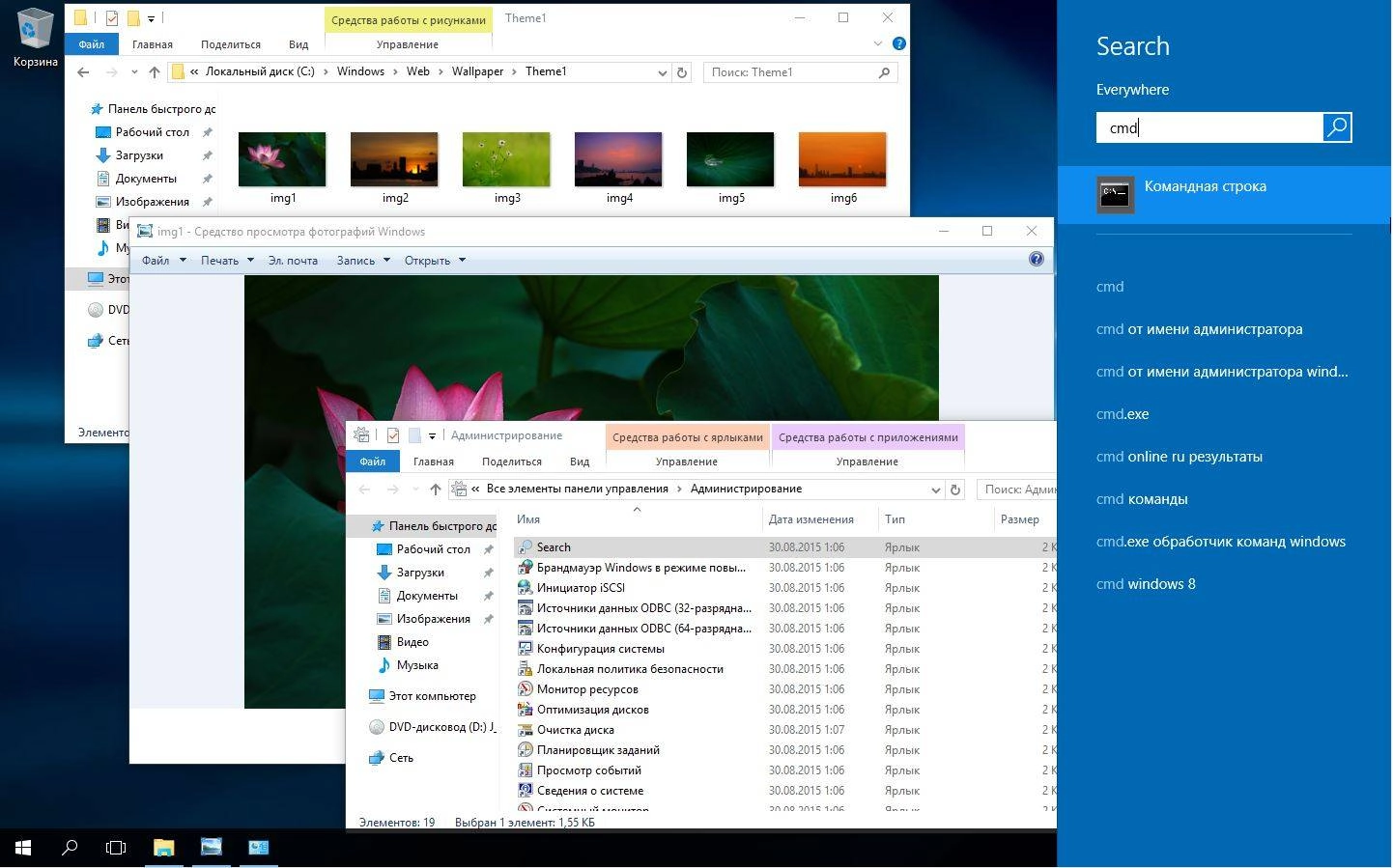Select suggestion cmd online ru результаты
1393x868 pixels.
click(1179, 457)
